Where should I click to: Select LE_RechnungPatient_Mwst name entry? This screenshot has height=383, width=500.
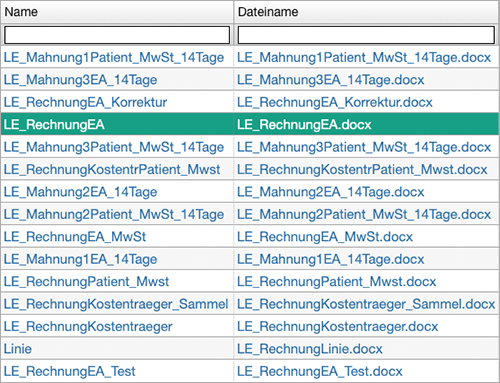[x=86, y=282]
